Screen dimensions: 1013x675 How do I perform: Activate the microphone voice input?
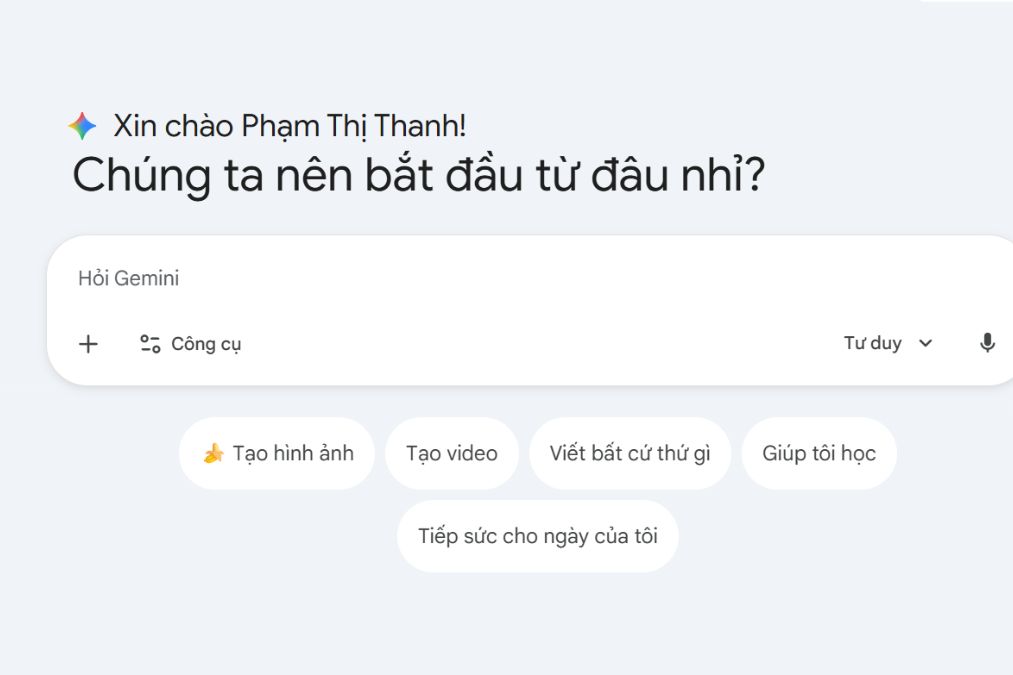(987, 343)
